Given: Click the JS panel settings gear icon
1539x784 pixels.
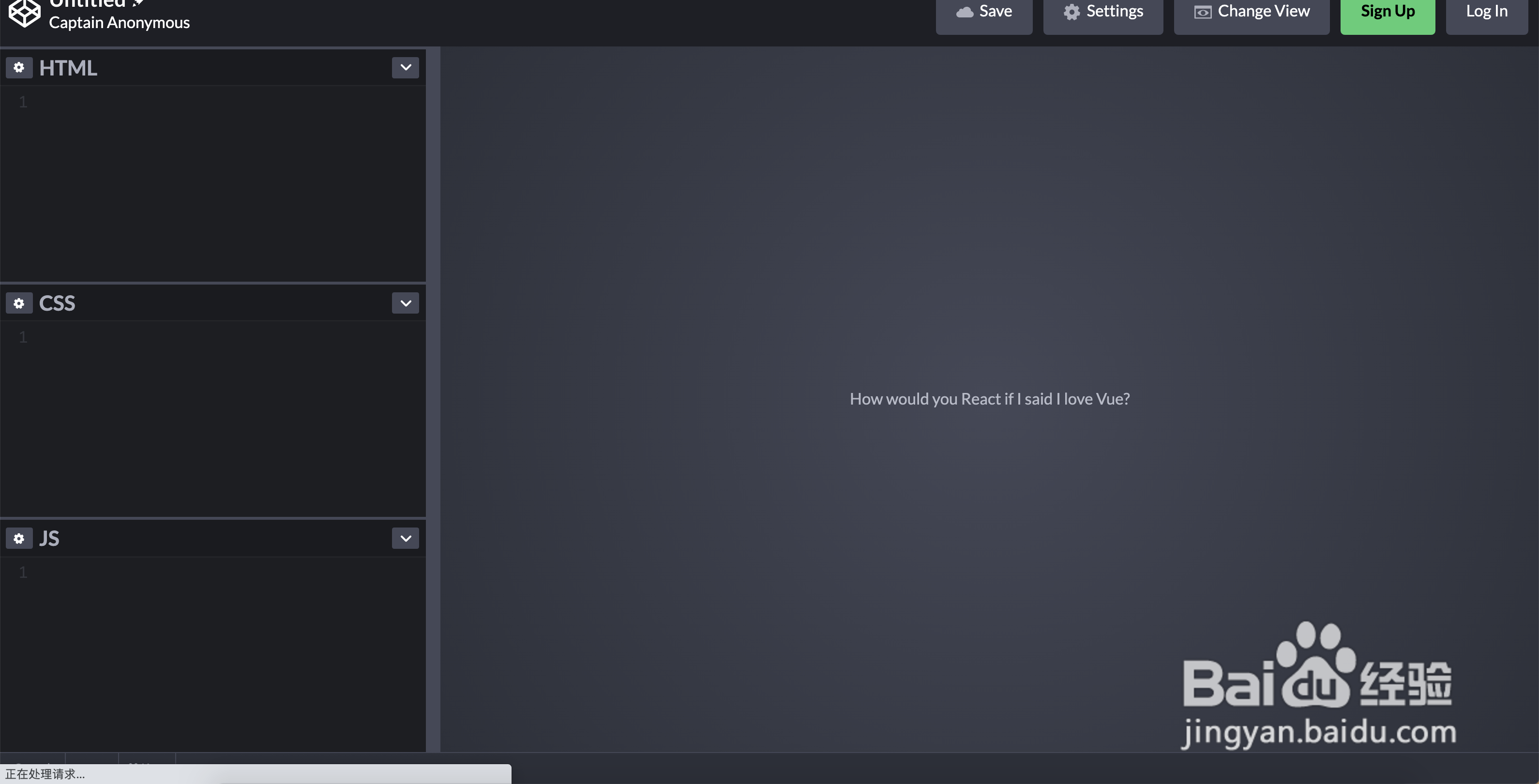Looking at the screenshot, I should pos(19,537).
